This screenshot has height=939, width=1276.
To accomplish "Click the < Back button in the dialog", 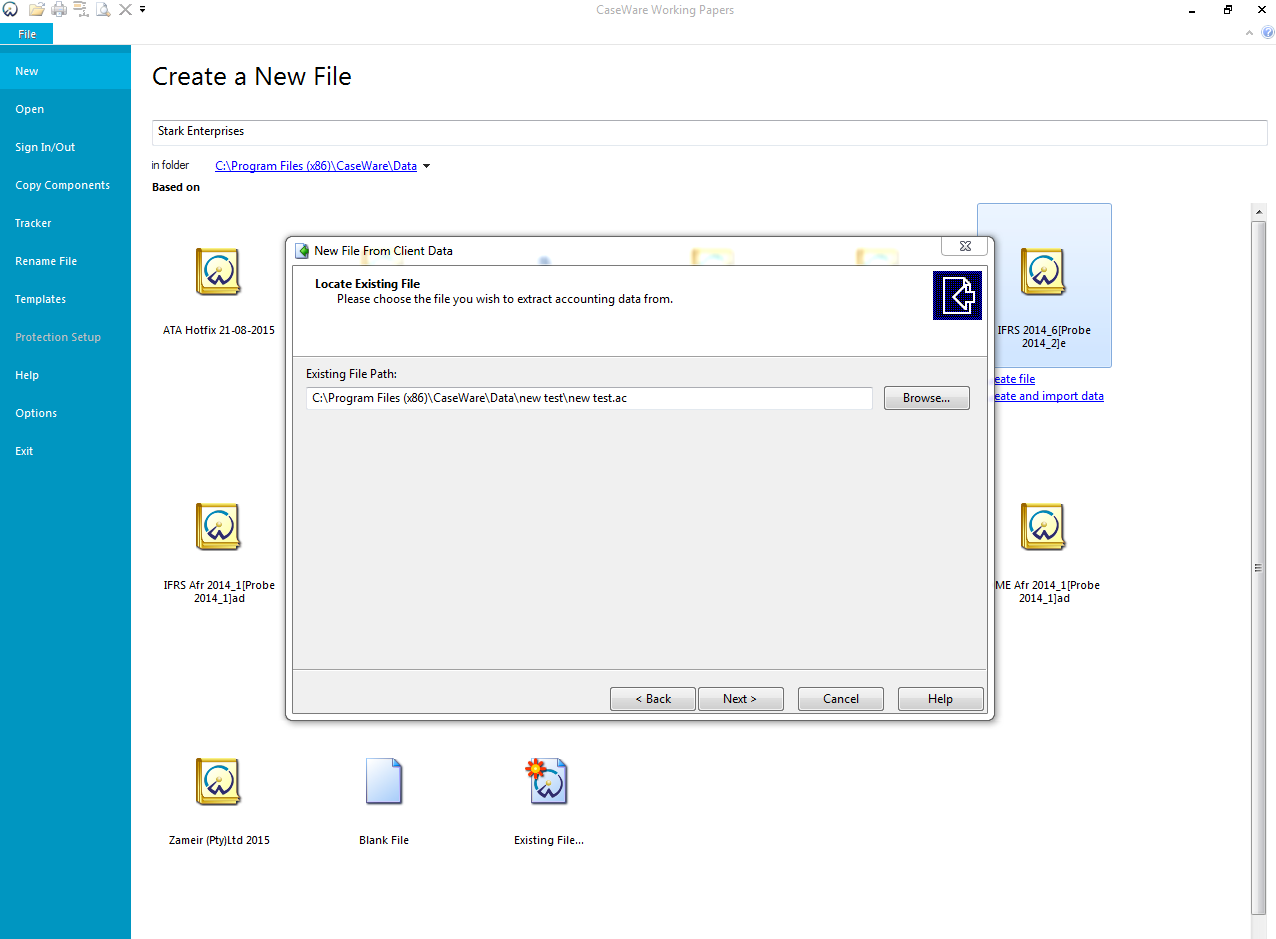I will coord(653,699).
